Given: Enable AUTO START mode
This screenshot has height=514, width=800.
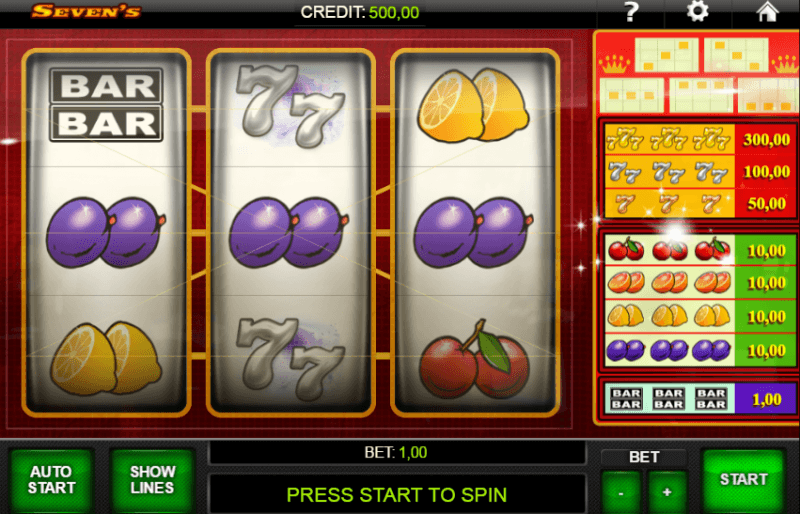Looking at the screenshot, I should 51,480.
